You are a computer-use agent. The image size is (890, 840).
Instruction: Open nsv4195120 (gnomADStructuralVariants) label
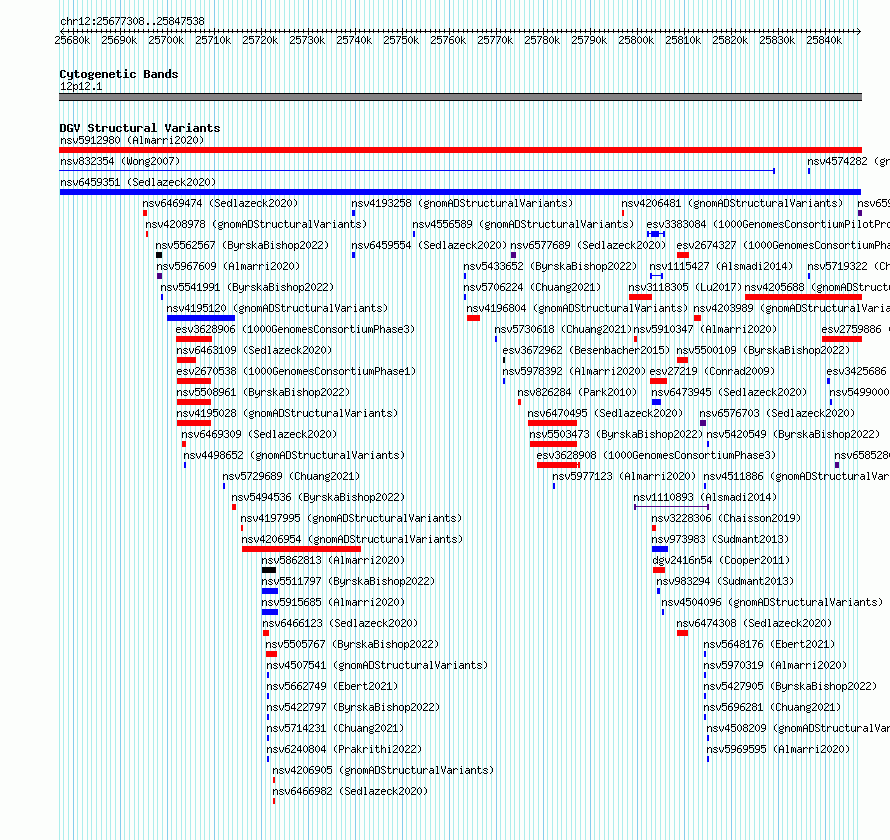click(277, 308)
